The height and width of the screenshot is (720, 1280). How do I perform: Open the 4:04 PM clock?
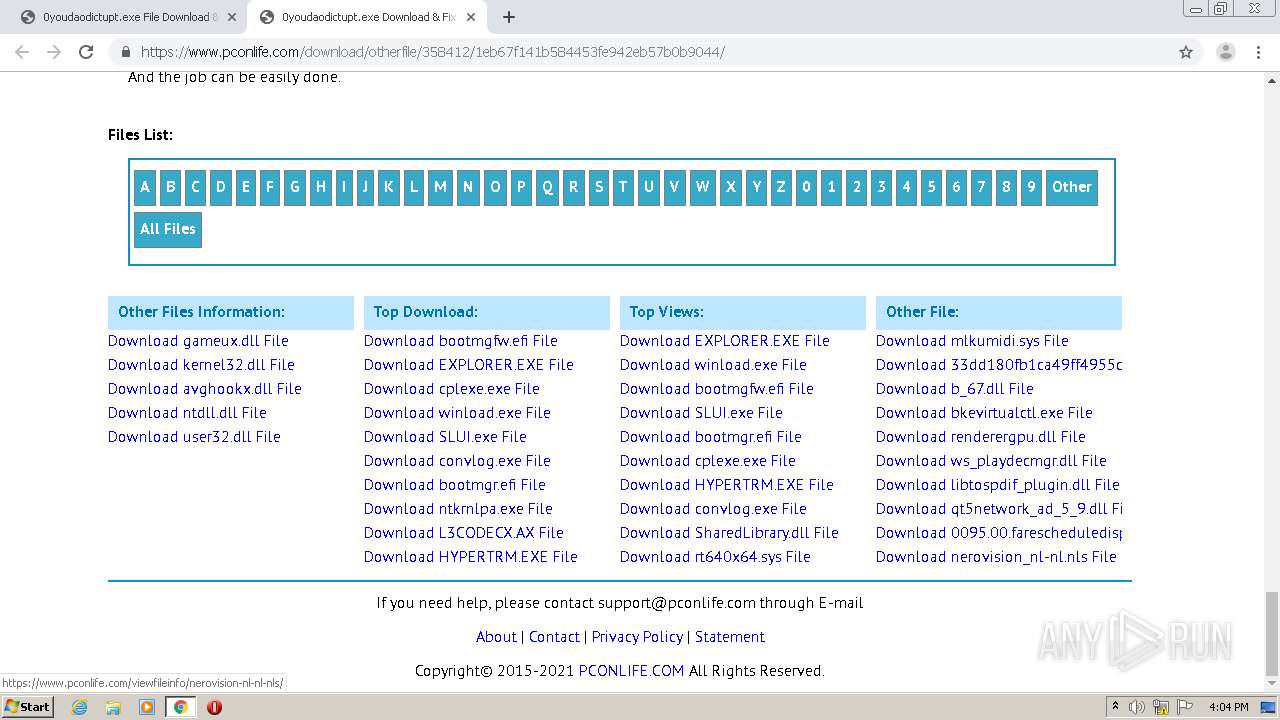(1229, 707)
